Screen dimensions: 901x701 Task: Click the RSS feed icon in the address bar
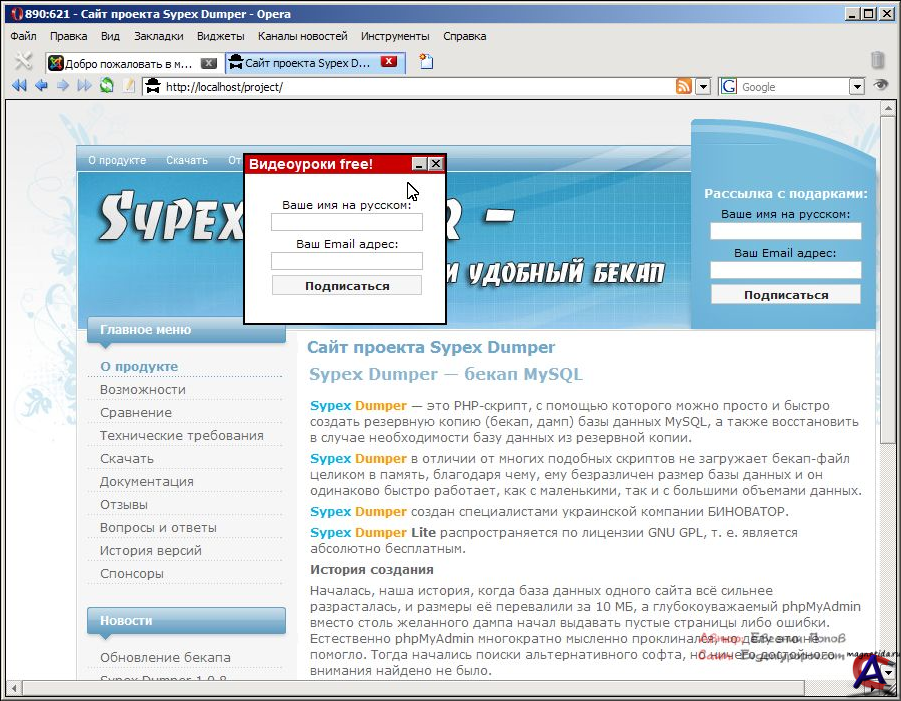(x=684, y=87)
